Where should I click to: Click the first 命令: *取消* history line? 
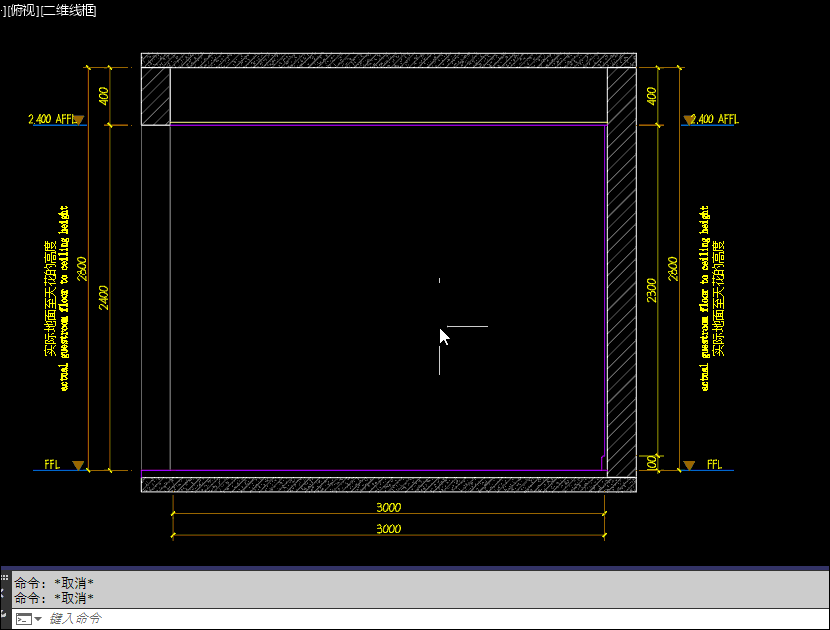(54, 583)
